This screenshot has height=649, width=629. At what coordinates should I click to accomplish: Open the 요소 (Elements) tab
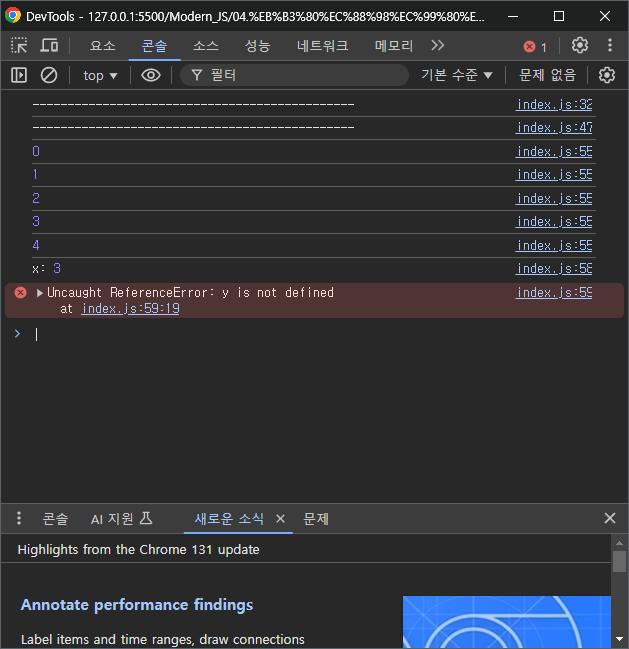pos(103,46)
